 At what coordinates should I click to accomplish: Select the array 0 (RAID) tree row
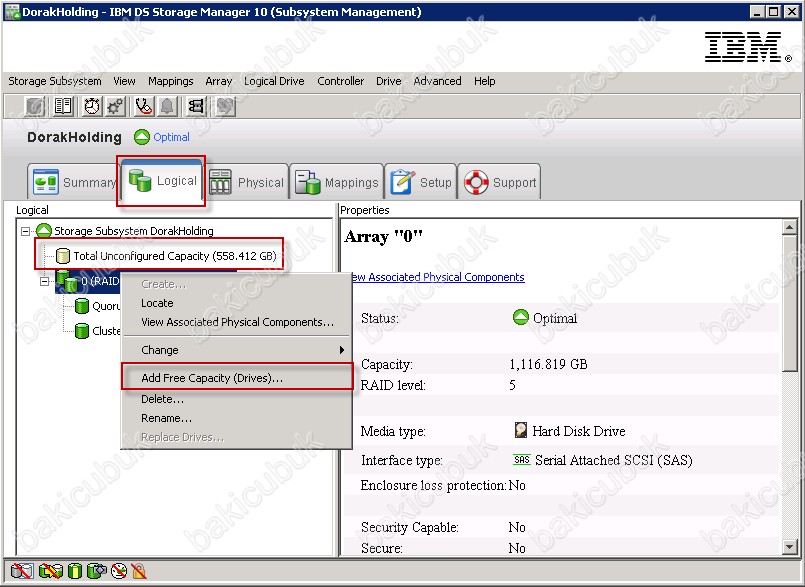88,281
